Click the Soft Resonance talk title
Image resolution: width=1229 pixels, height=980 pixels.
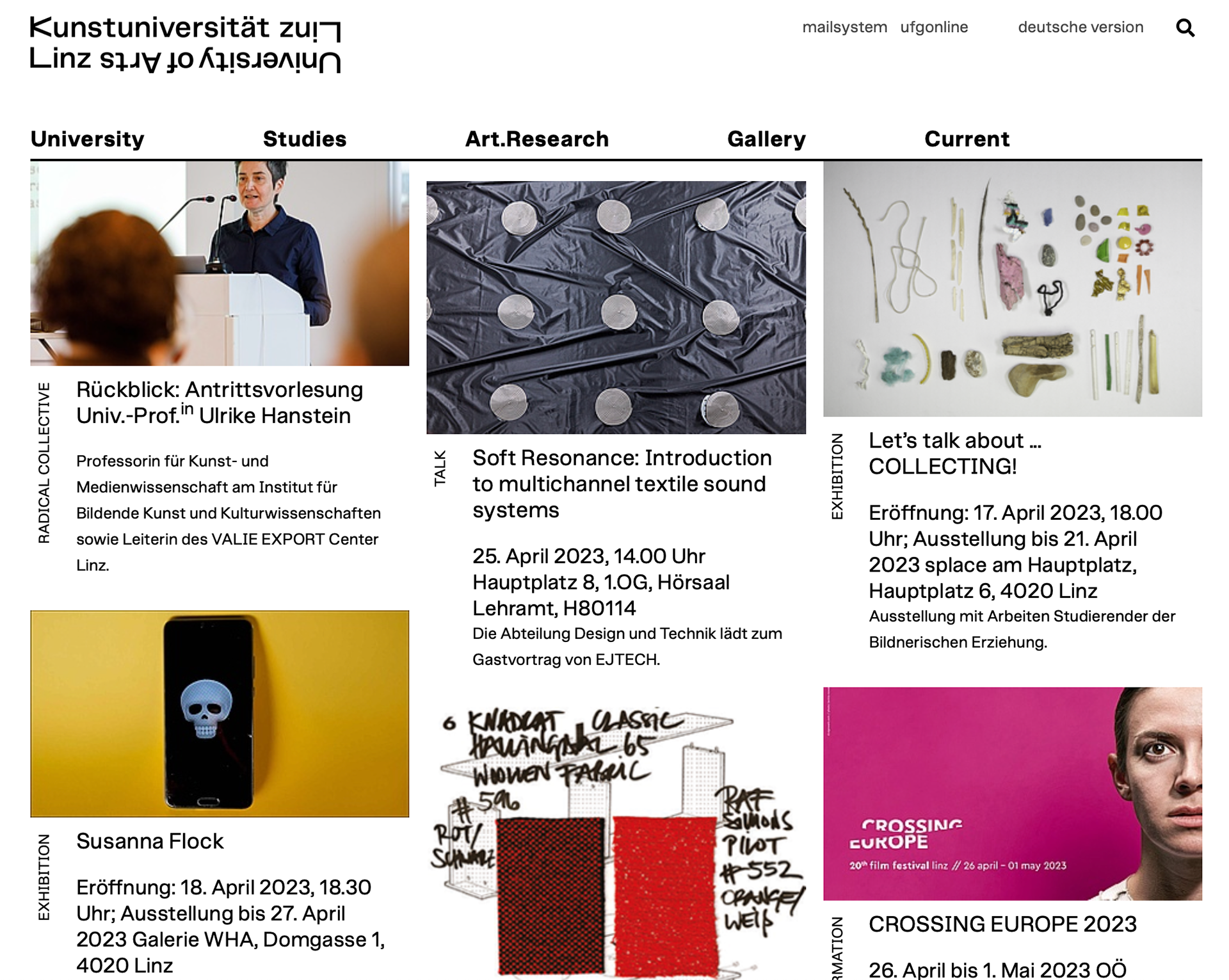click(622, 484)
